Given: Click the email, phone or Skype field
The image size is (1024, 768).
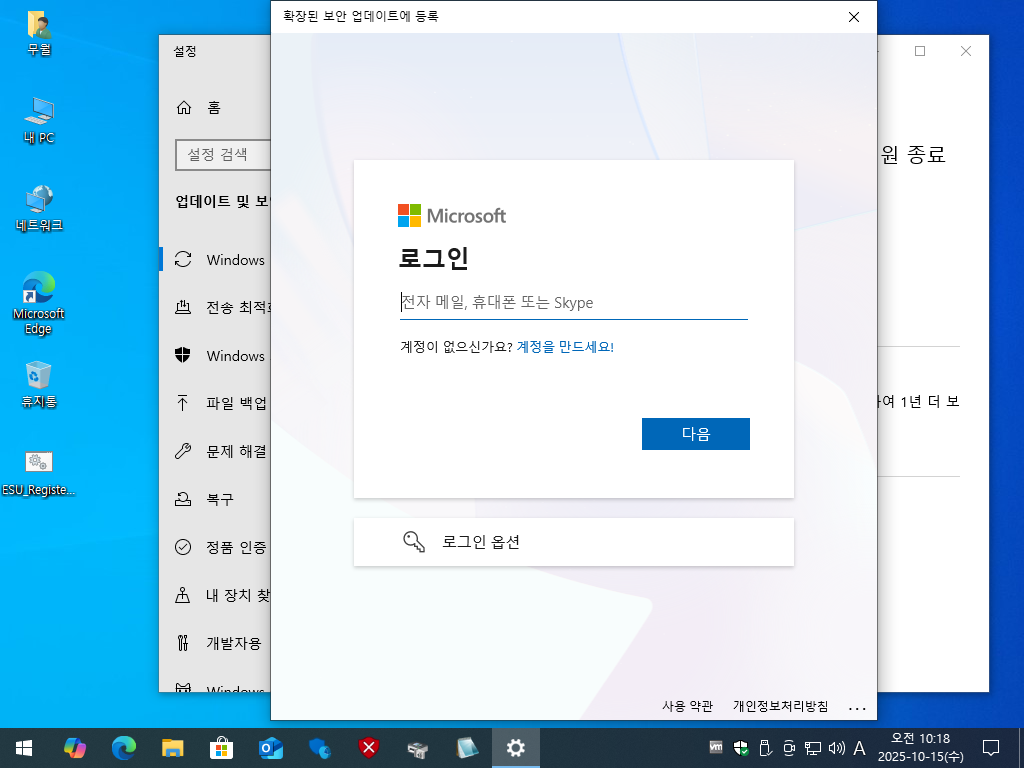Looking at the screenshot, I should [573, 303].
